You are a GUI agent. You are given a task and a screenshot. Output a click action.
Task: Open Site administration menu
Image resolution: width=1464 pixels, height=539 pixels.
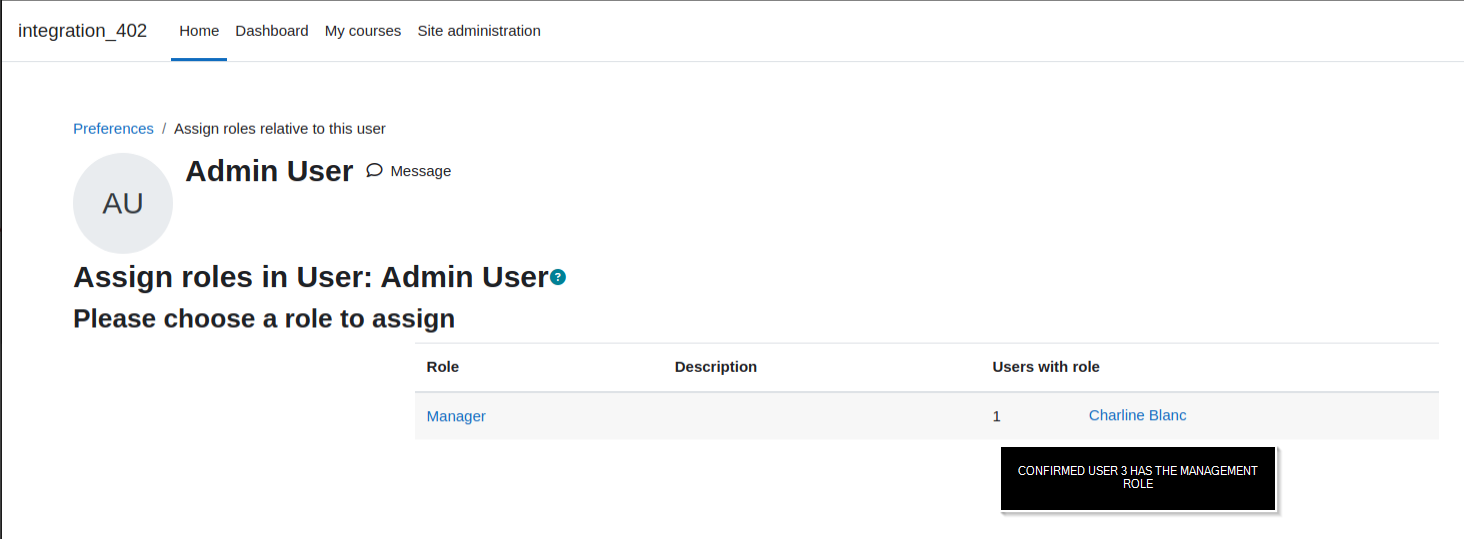(x=479, y=31)
